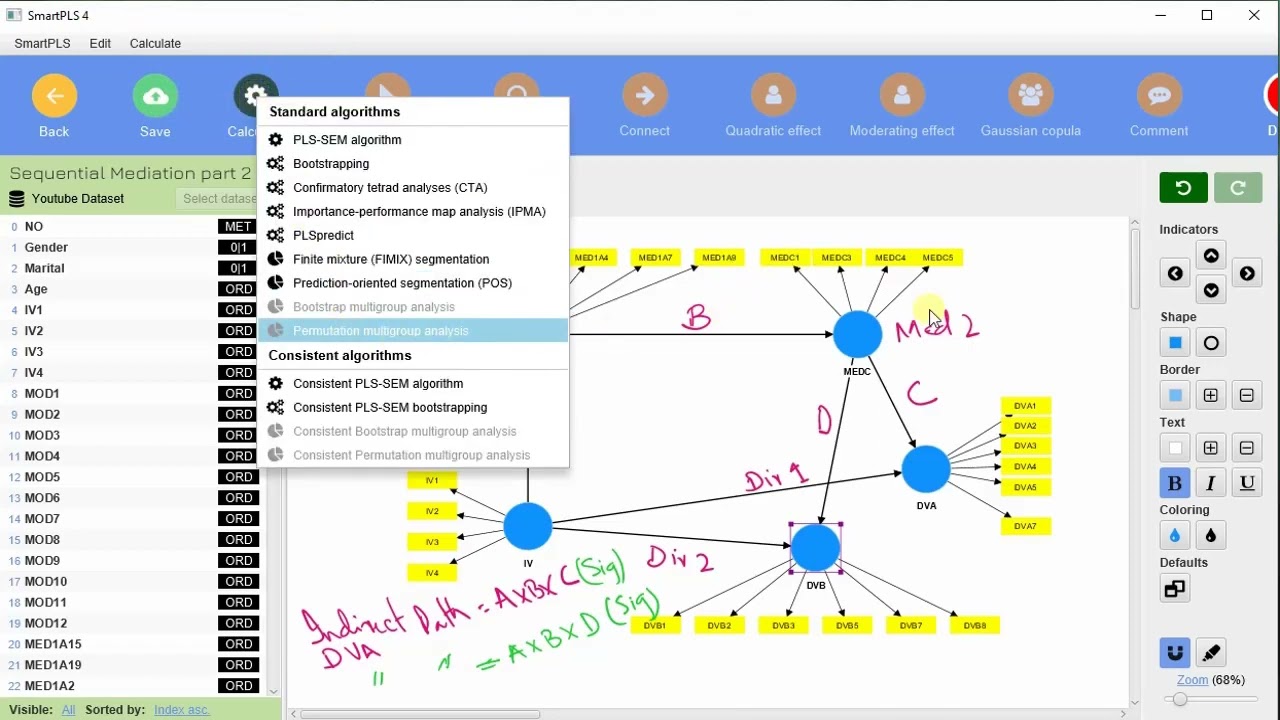Add a Quadratic effect
Viewport: 1280px width, 720px height.
773,97
